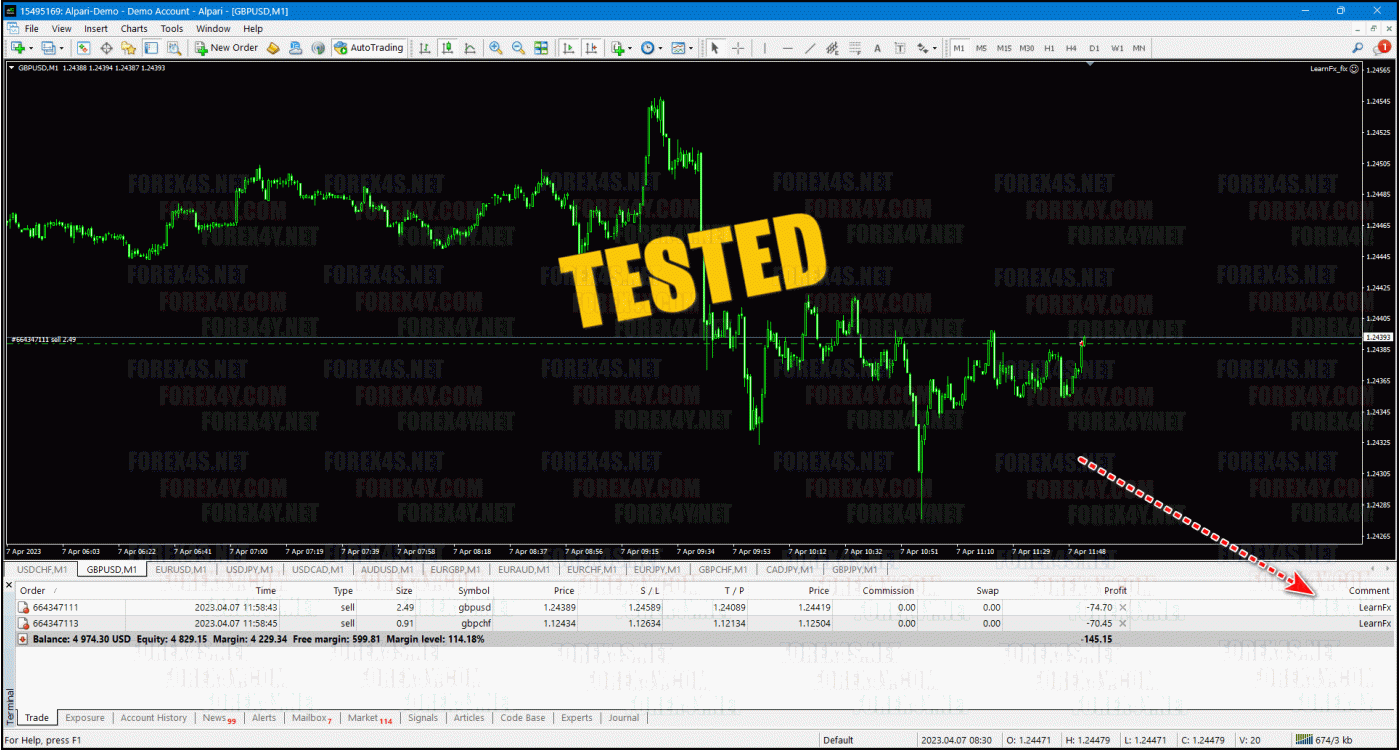
Task: Toggle the chart Auto Scroll button
Action: [568, 48]
